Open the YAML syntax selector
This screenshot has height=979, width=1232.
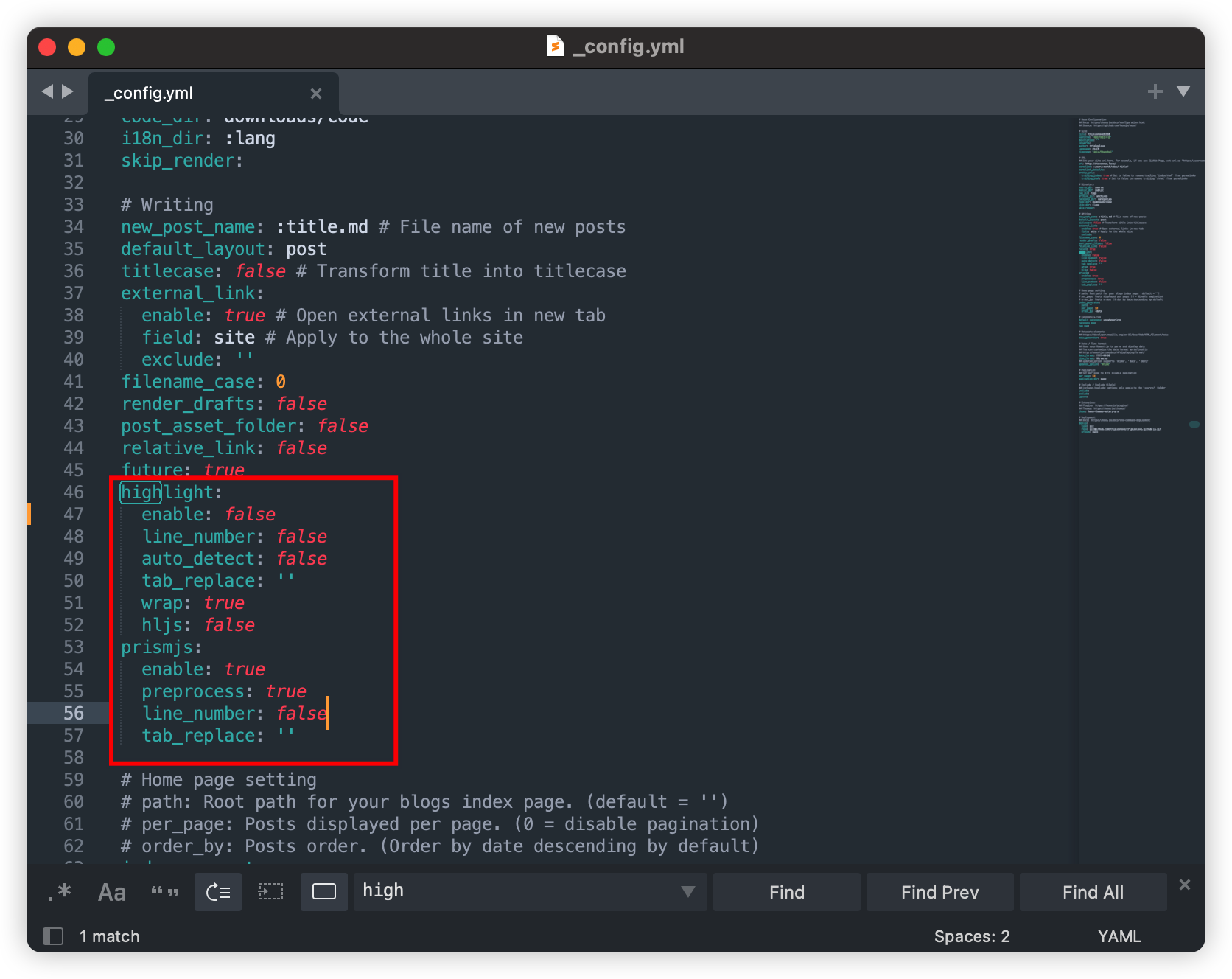(1119, 936)
